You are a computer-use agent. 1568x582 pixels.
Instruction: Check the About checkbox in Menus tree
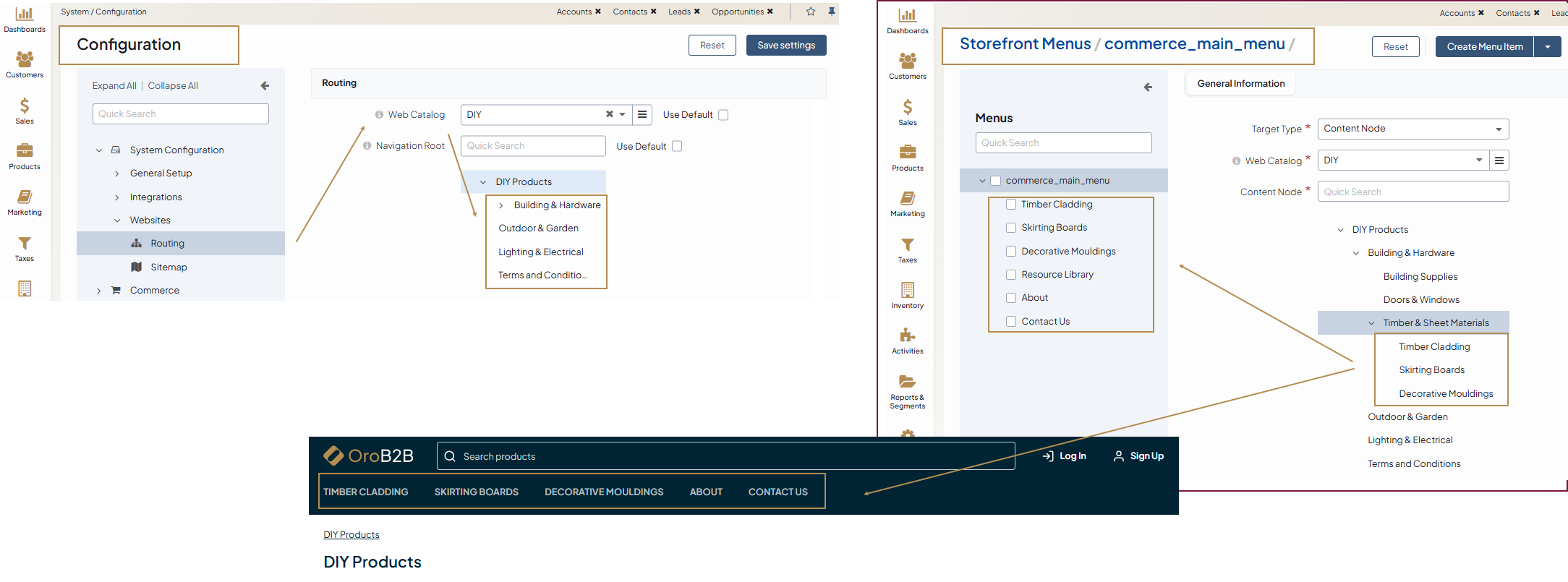pos(1011,298)
